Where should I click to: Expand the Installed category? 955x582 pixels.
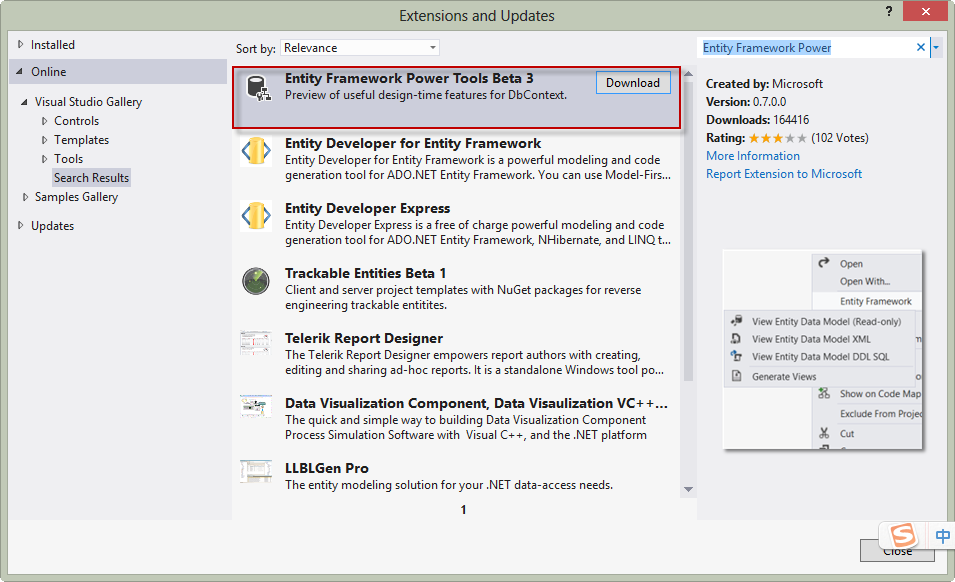click(21, 44)
